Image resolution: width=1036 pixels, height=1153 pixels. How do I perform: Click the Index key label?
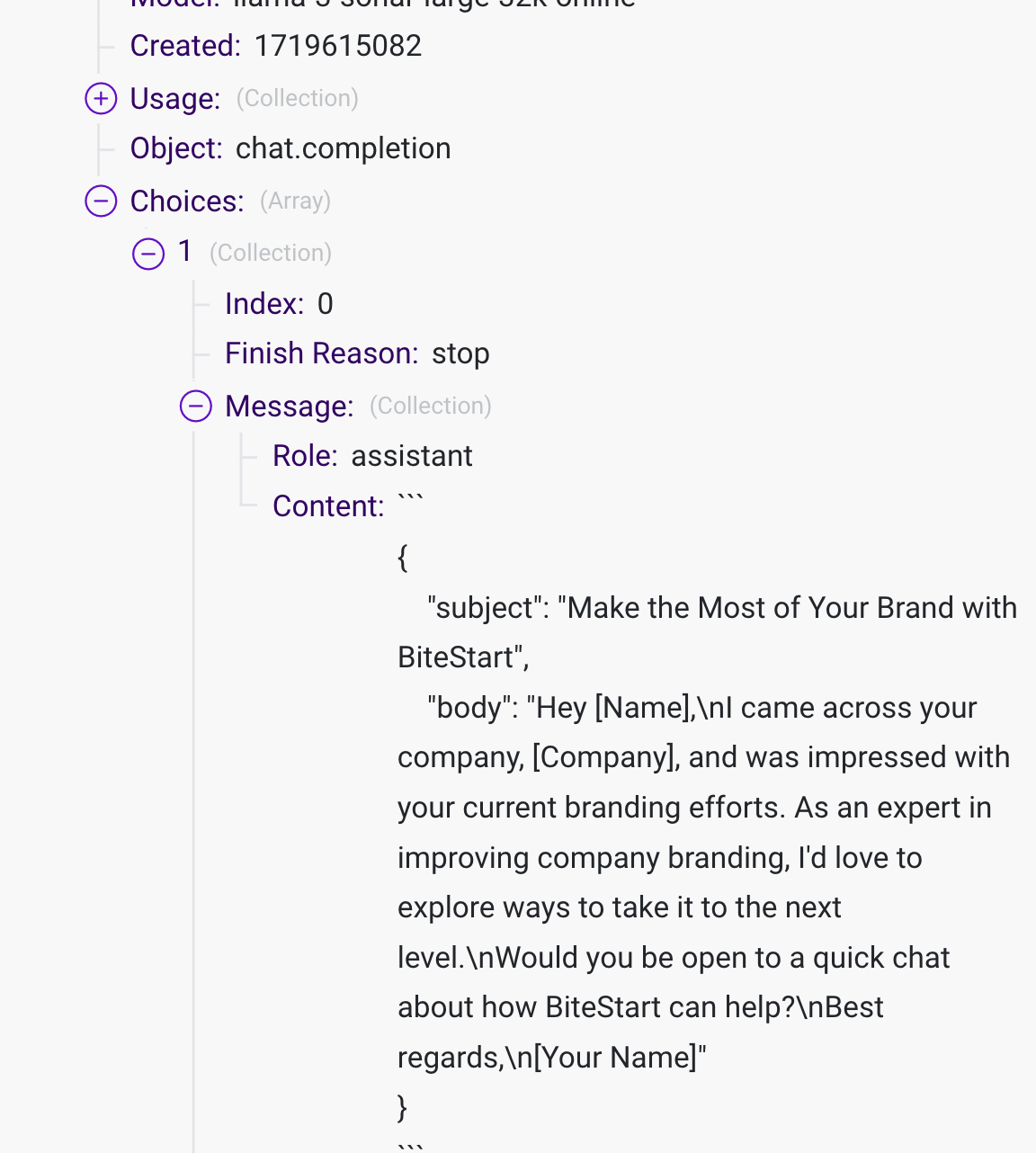[263, 304]
